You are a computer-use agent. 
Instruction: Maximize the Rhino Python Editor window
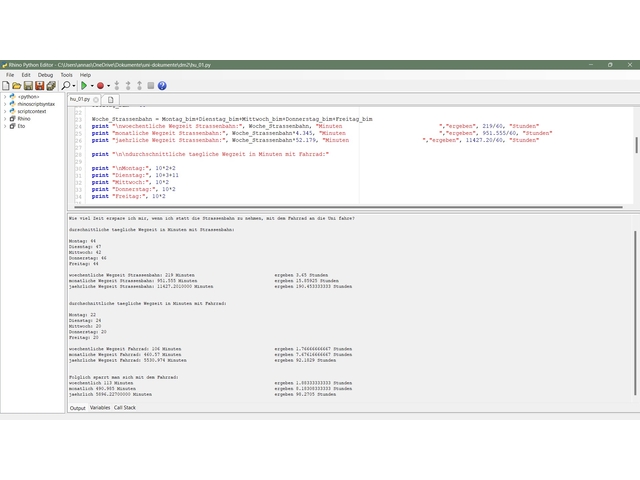610,64
